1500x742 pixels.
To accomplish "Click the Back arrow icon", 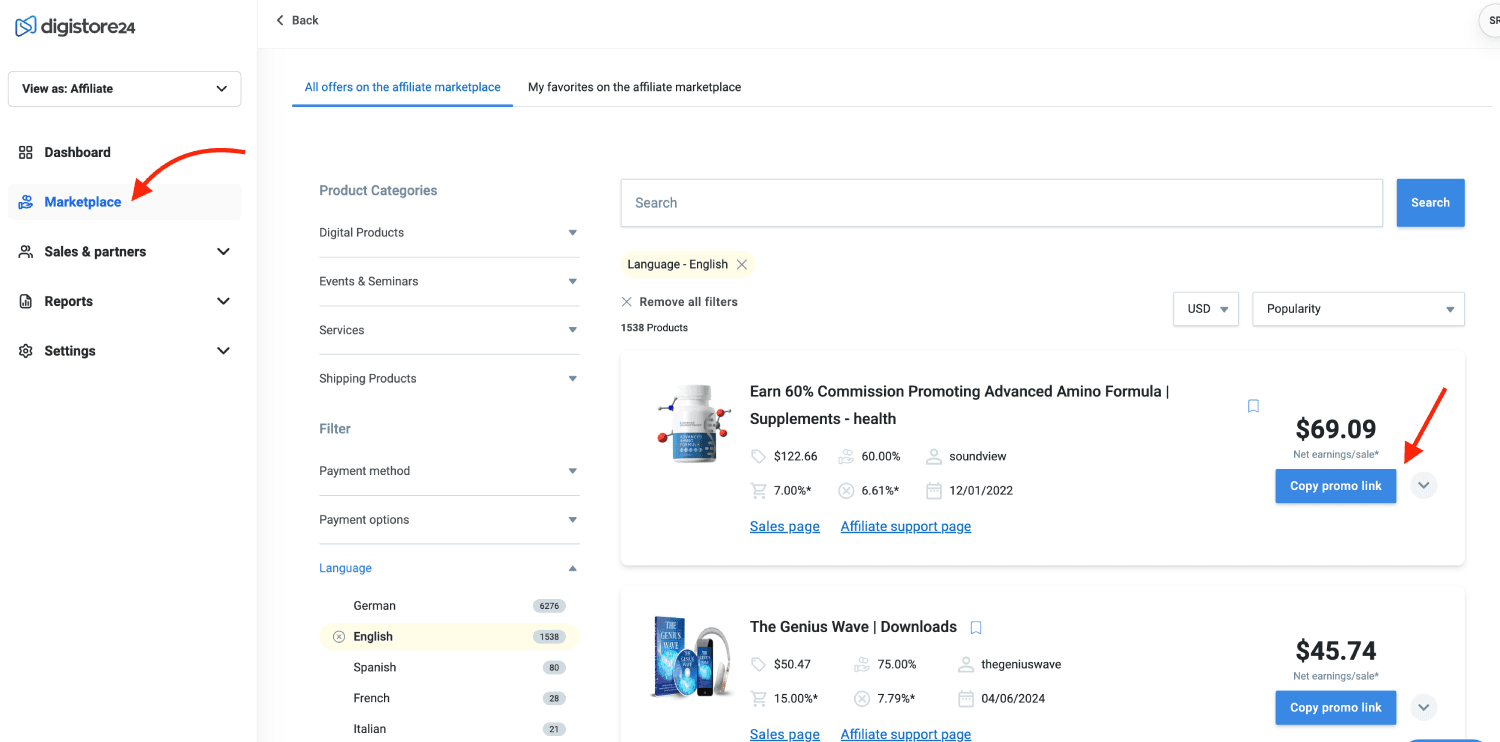I will (x=280, y=20).
